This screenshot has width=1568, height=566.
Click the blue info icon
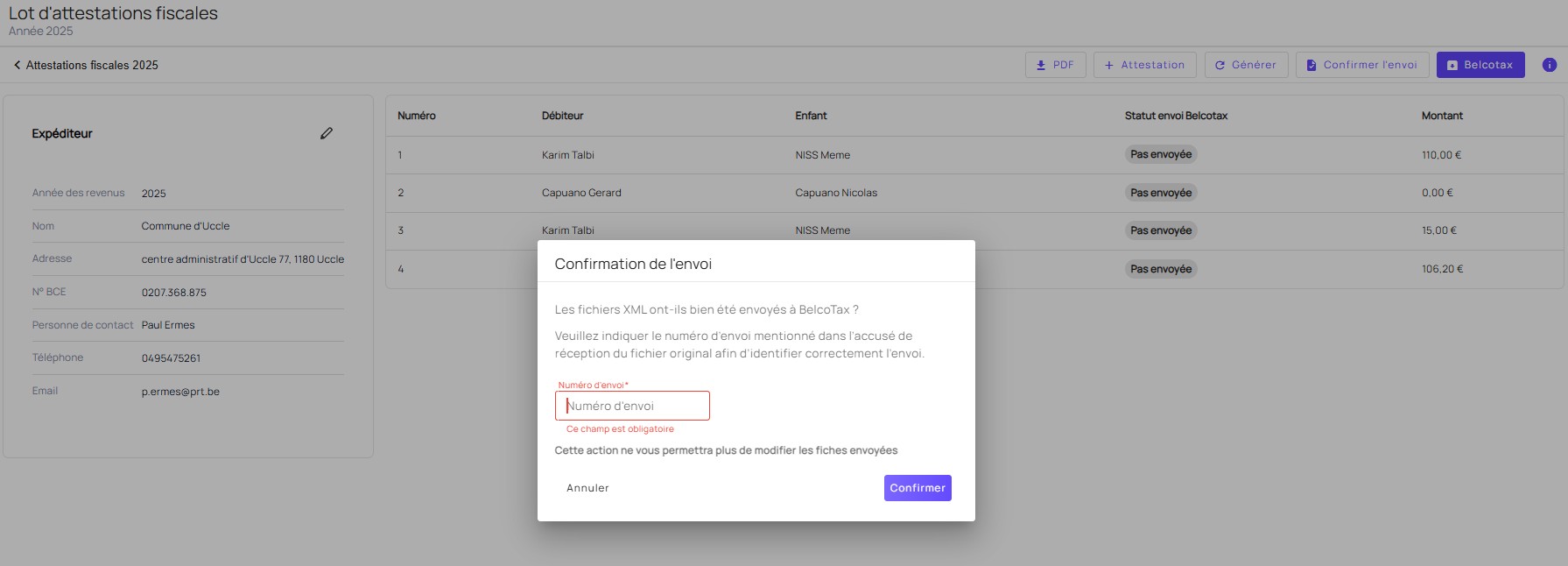1549,65
